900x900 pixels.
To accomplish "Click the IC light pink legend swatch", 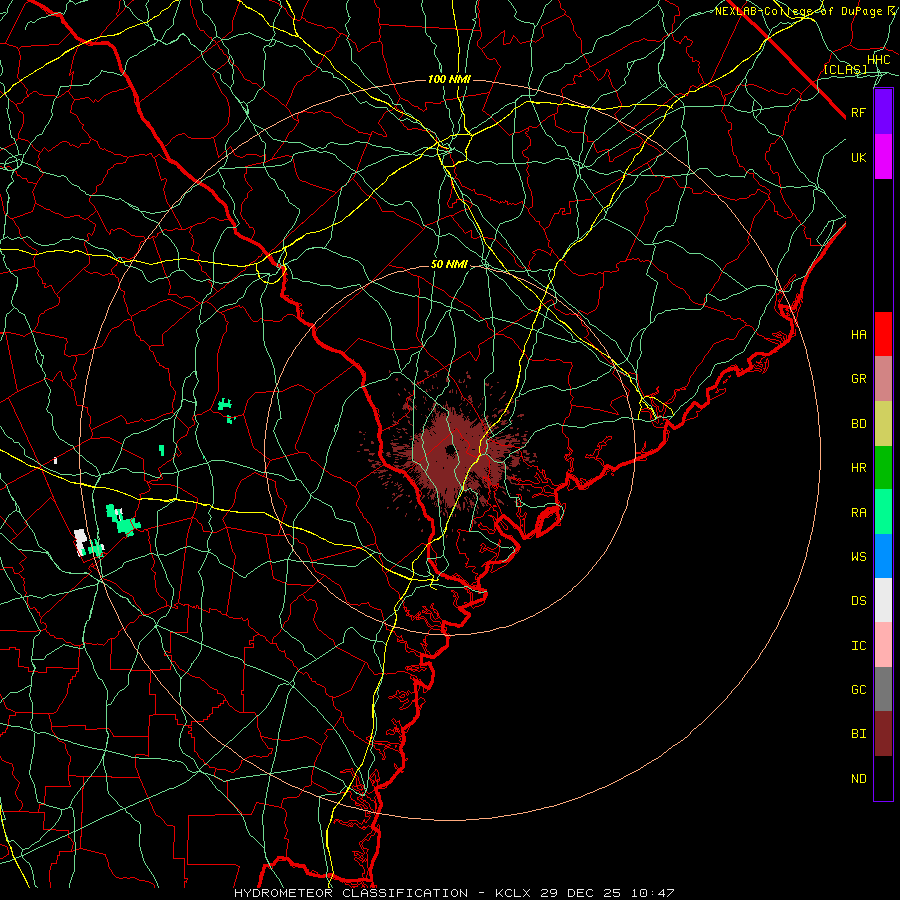I will 883,645.
